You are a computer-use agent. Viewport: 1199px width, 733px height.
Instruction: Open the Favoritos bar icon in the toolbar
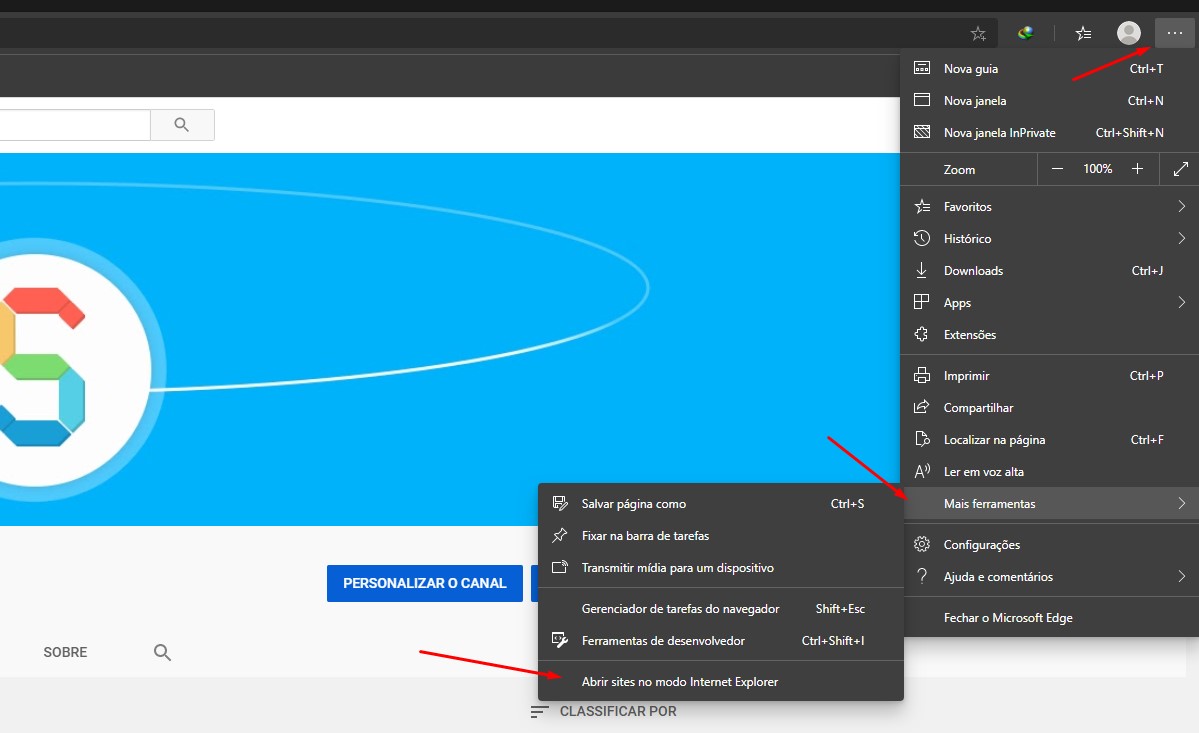coord(1082,33)
